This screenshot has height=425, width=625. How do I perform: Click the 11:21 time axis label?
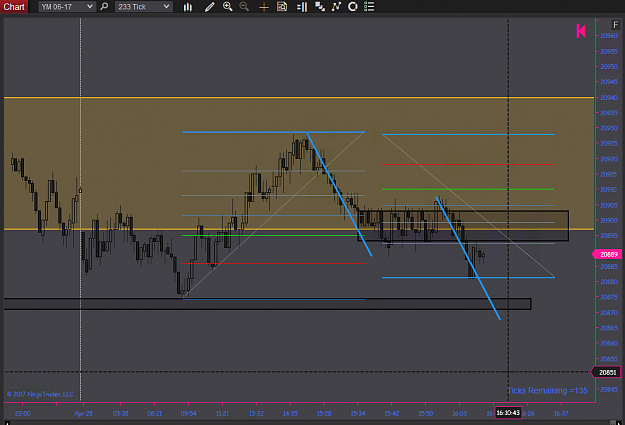tap(222, 413)
